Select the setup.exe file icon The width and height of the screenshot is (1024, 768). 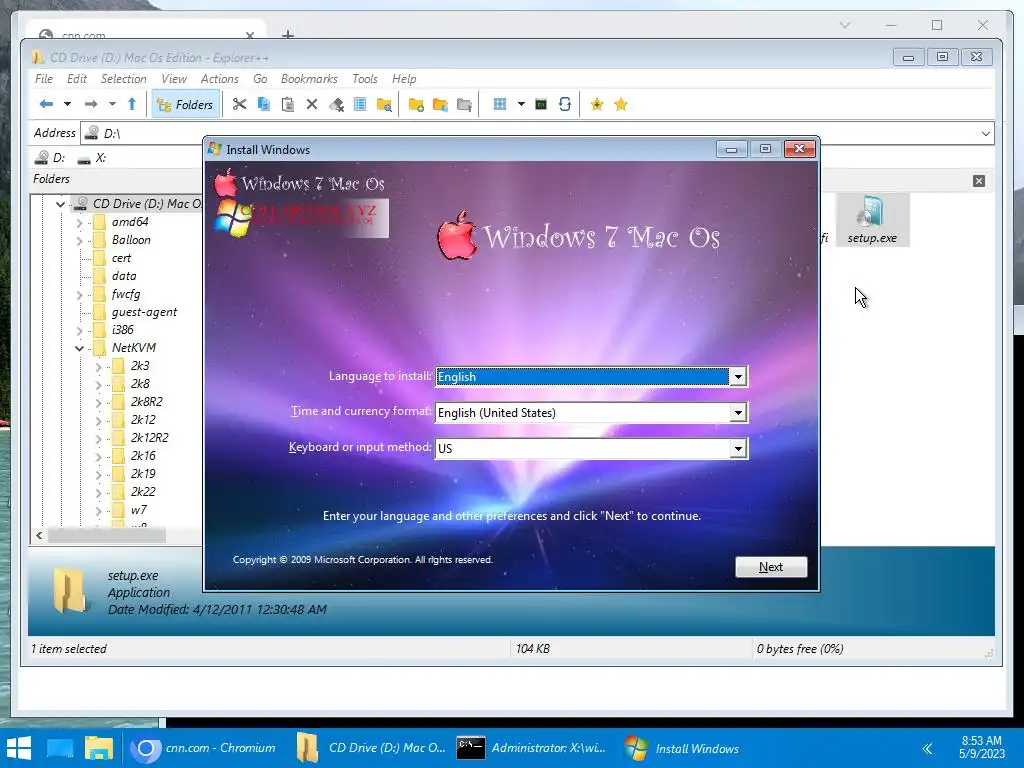(872, 220)
